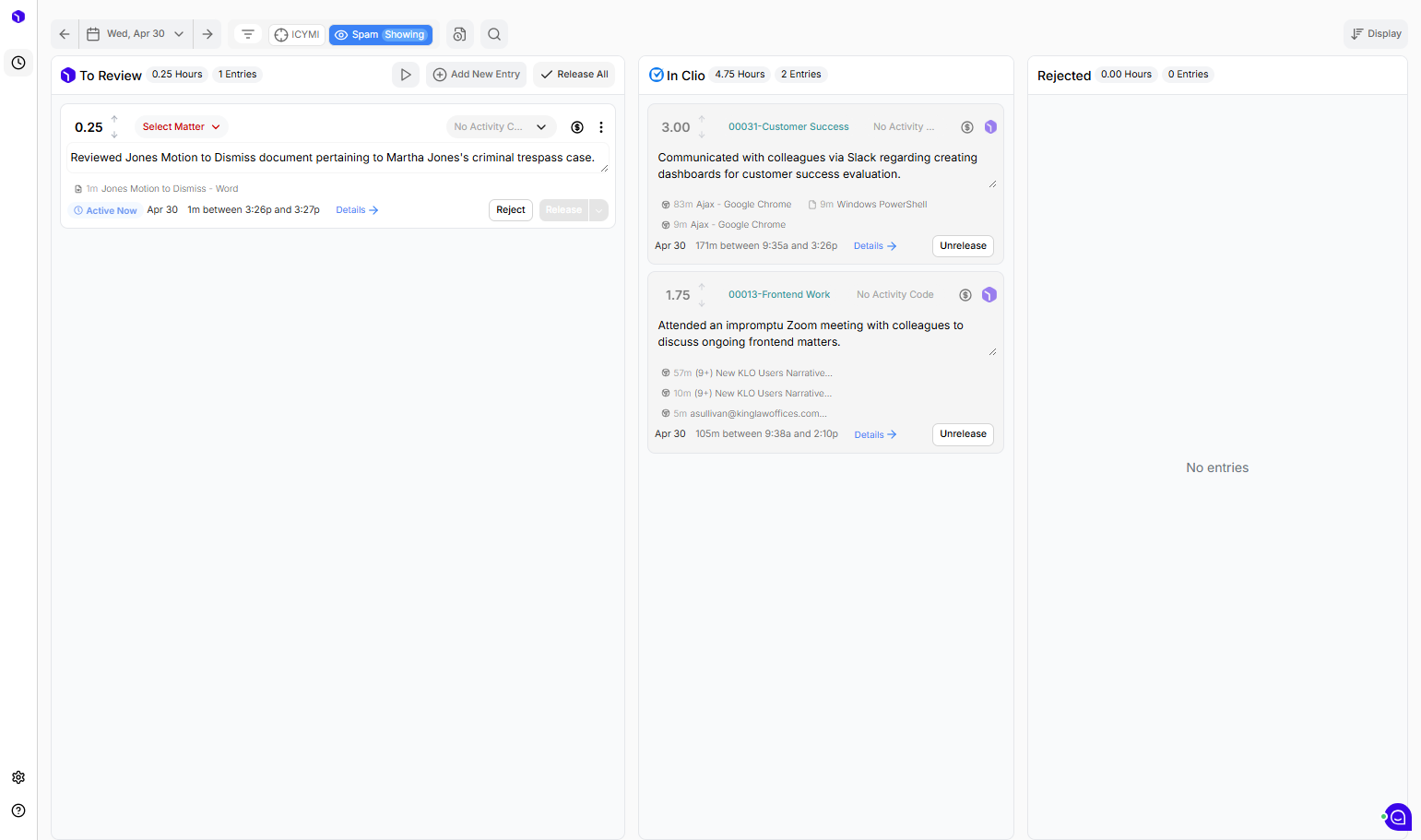This screenshot has height=840, width=1421.
Task: Open the timer clock icon in sidebar
Action: [18, 63]
